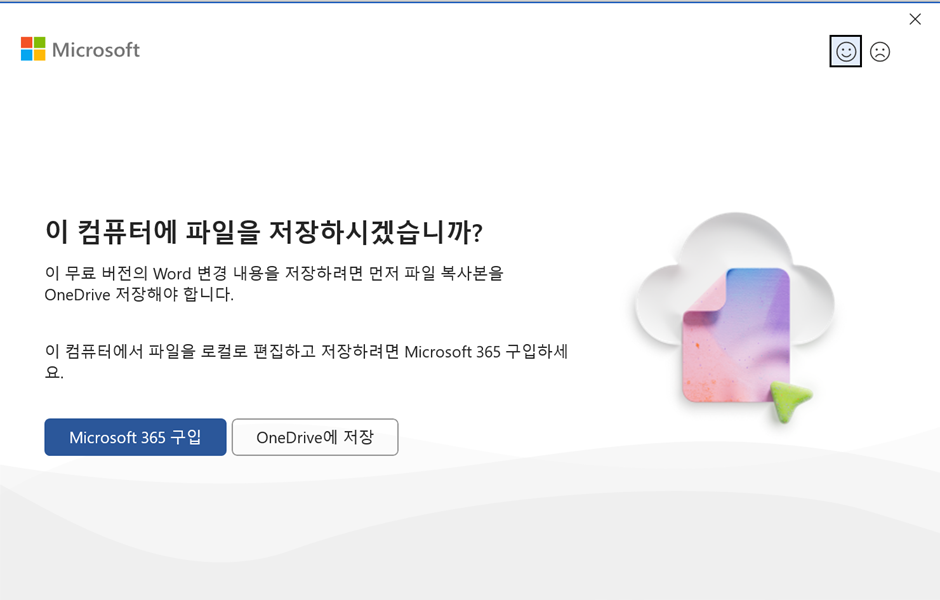
Task: Click the OneDrive에 저장 button
Action: [x=315, y=437]
